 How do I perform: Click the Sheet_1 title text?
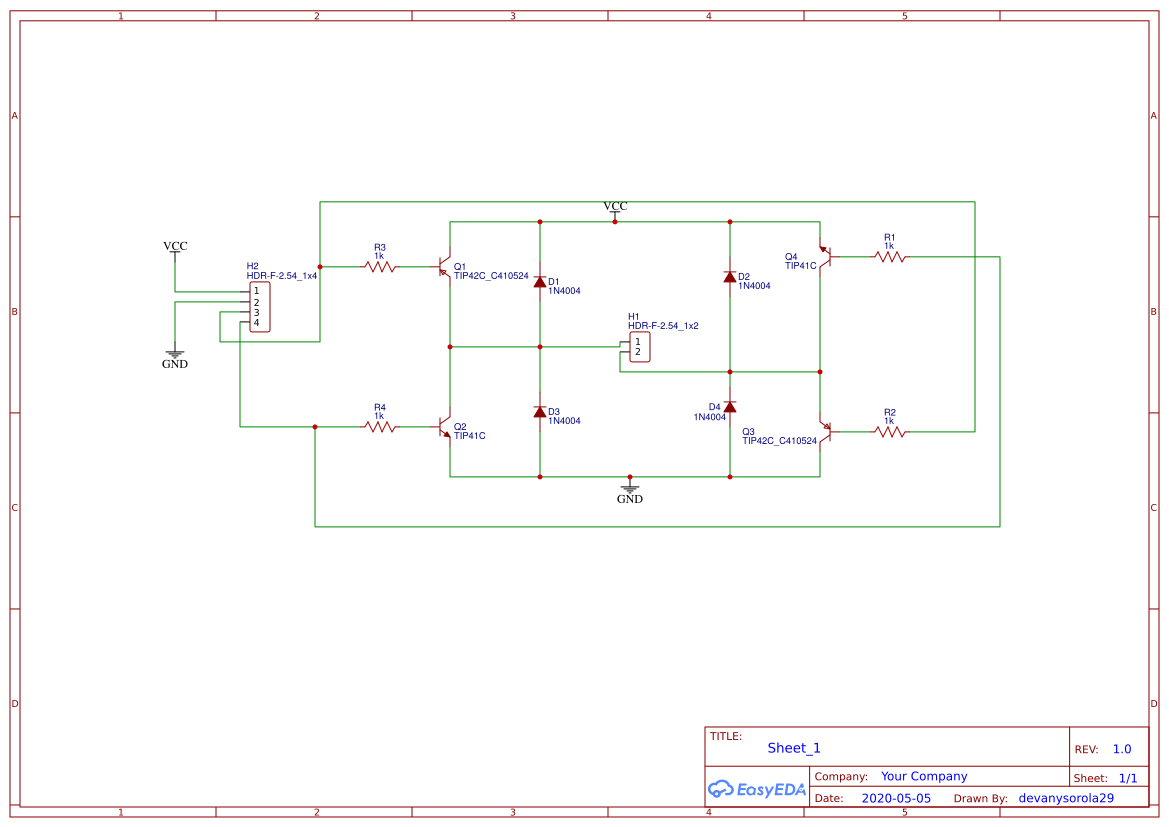click(x=794, y=748)
